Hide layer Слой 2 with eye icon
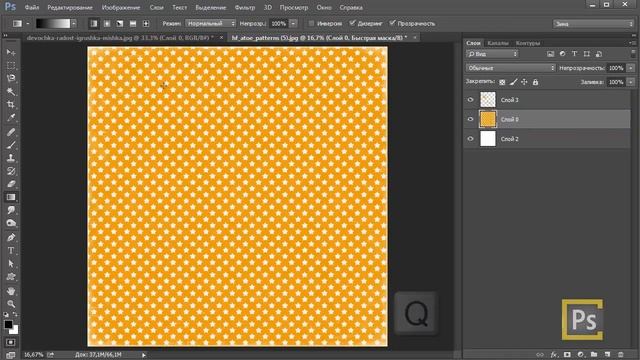The height and width of the screenshot is (360, 640). click(x=471, y=139)
